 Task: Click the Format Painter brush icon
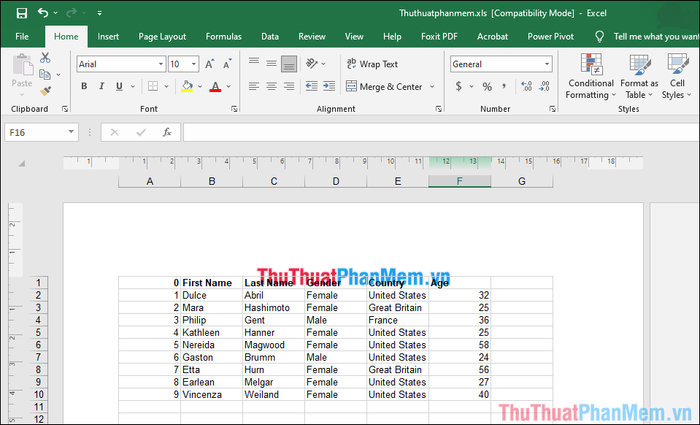(45, 90)
